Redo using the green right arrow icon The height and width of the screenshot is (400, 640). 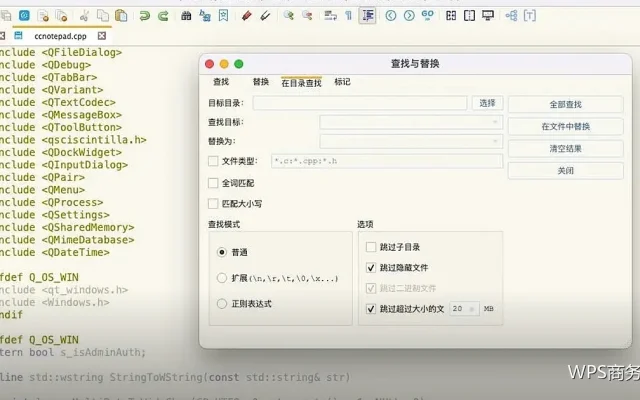pos(163,16)
